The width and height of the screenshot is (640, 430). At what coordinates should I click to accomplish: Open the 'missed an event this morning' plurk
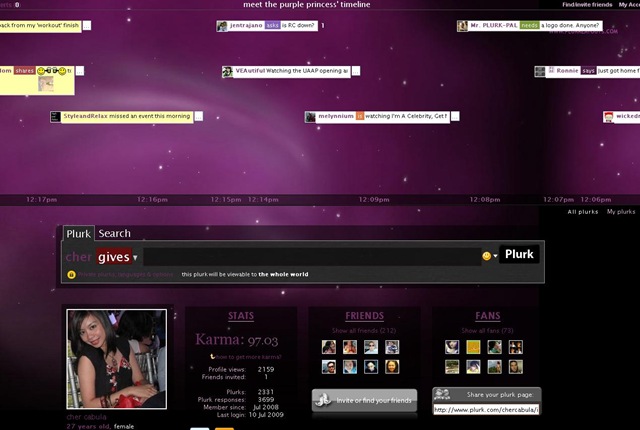click(x=149, y=116)
